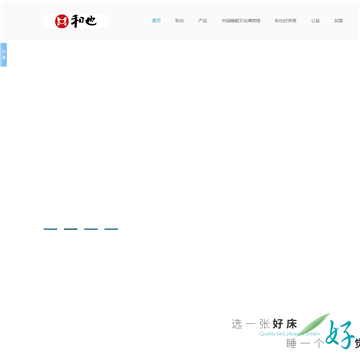This screenshot has height=360, width=360.
Task: Click the 选一张好床 slogan text
Action: pos(264,324)
